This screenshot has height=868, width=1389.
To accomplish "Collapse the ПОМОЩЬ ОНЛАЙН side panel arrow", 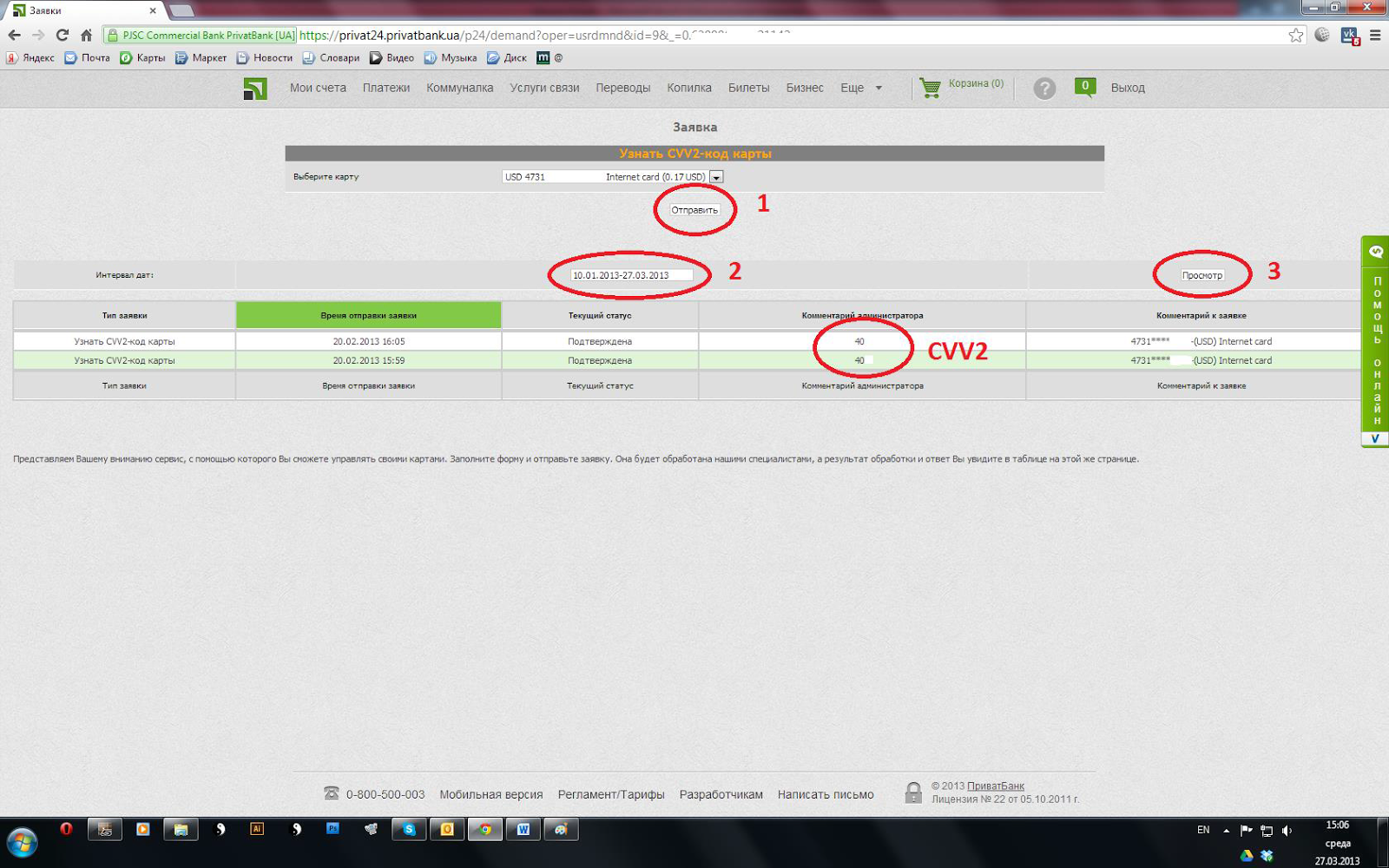I will point(1375,439).
